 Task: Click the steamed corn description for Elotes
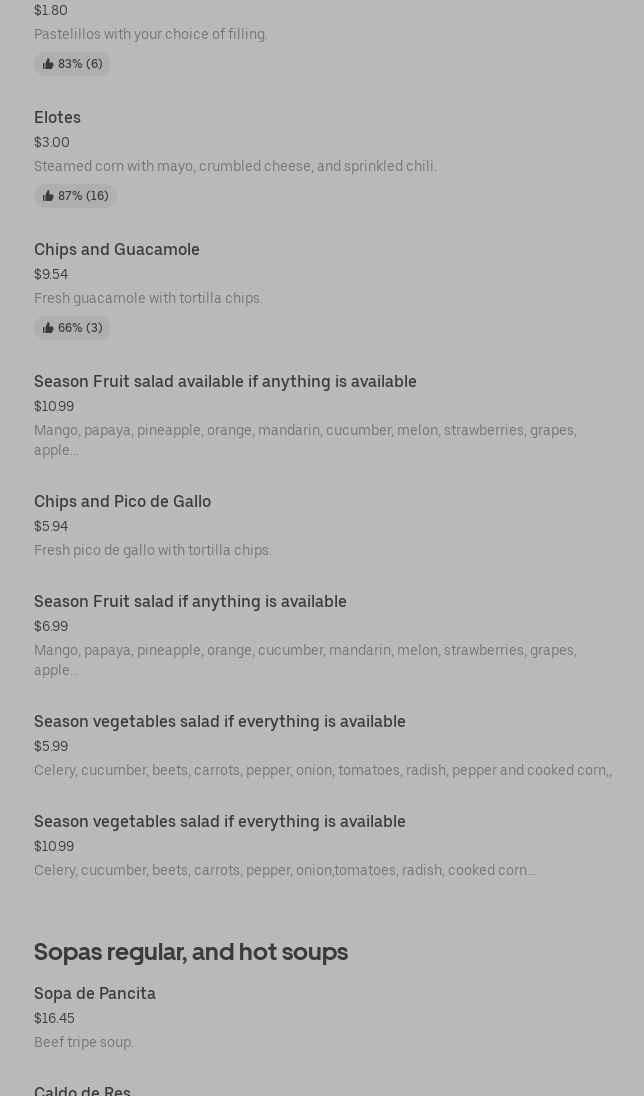pyautogui.click(x=235, y=166)
